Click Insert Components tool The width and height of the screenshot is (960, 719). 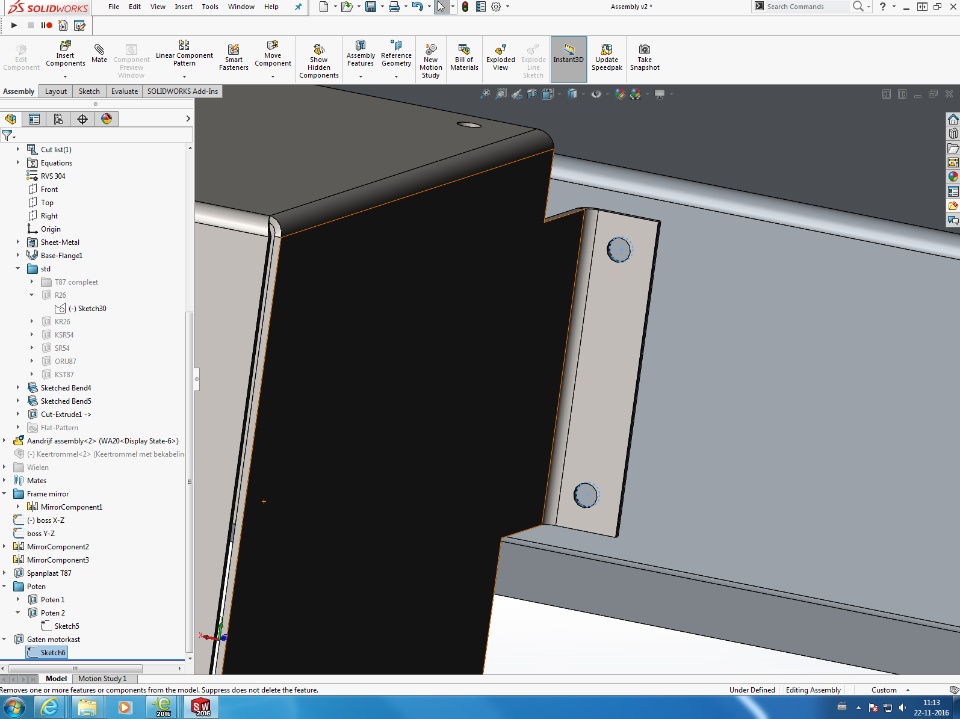pyautogui.click(x=65, y=55)
